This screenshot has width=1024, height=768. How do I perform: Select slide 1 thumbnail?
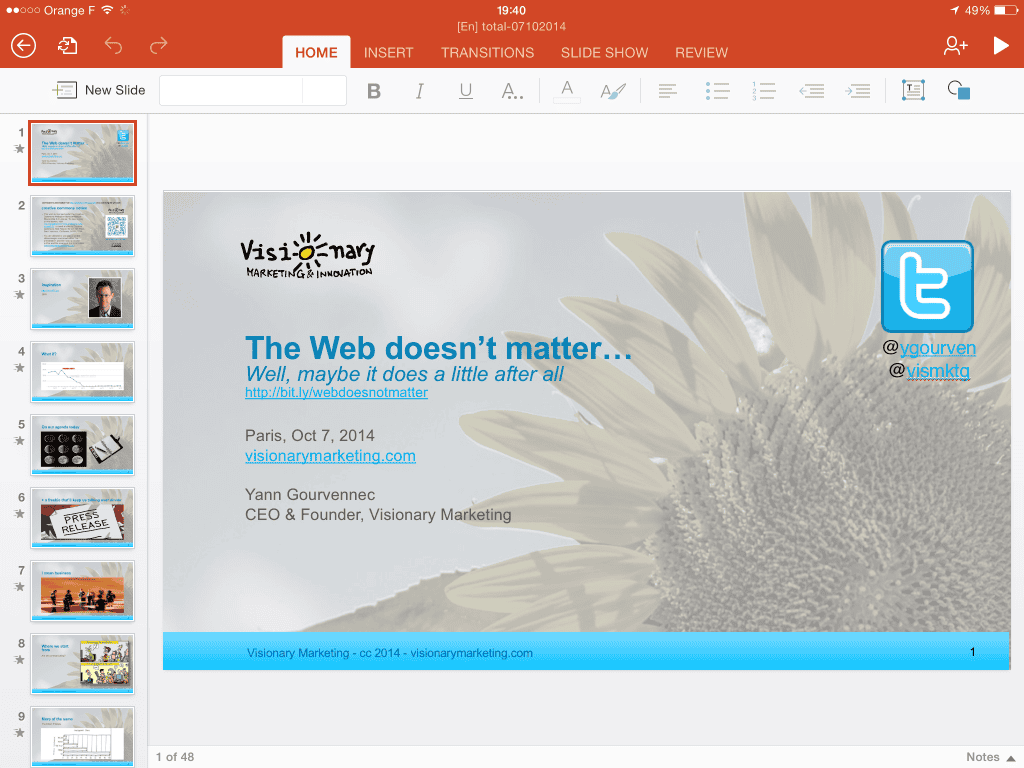(x=82, y=153)
